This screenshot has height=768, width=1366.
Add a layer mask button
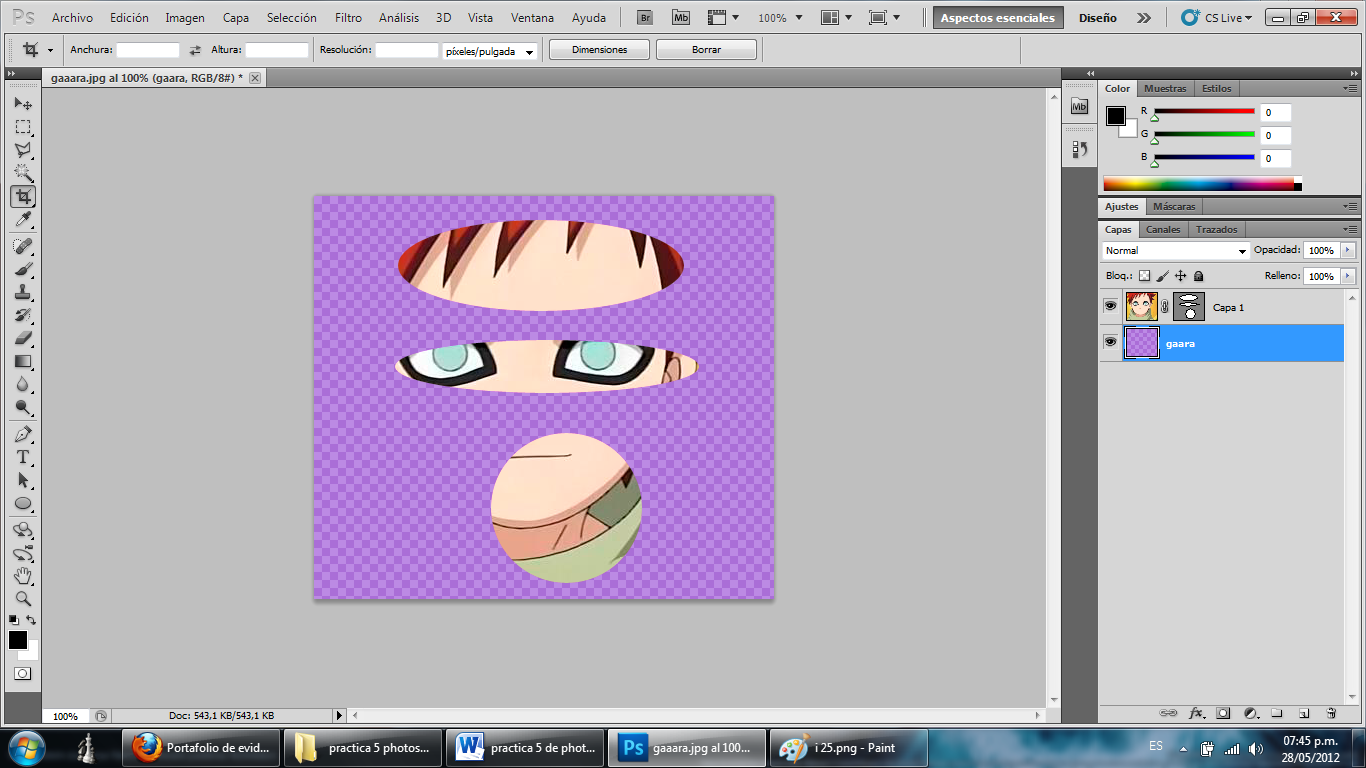pos(1223,713)
